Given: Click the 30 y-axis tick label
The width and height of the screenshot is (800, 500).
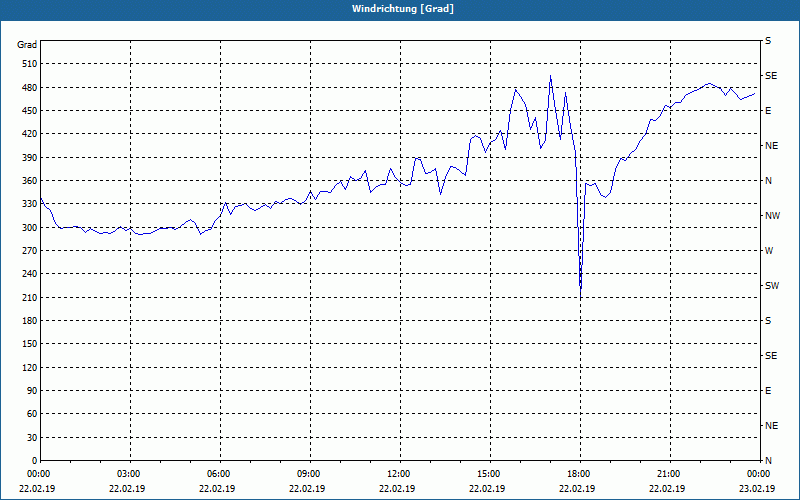Looking at the screenshot, I should coord(32,437).
